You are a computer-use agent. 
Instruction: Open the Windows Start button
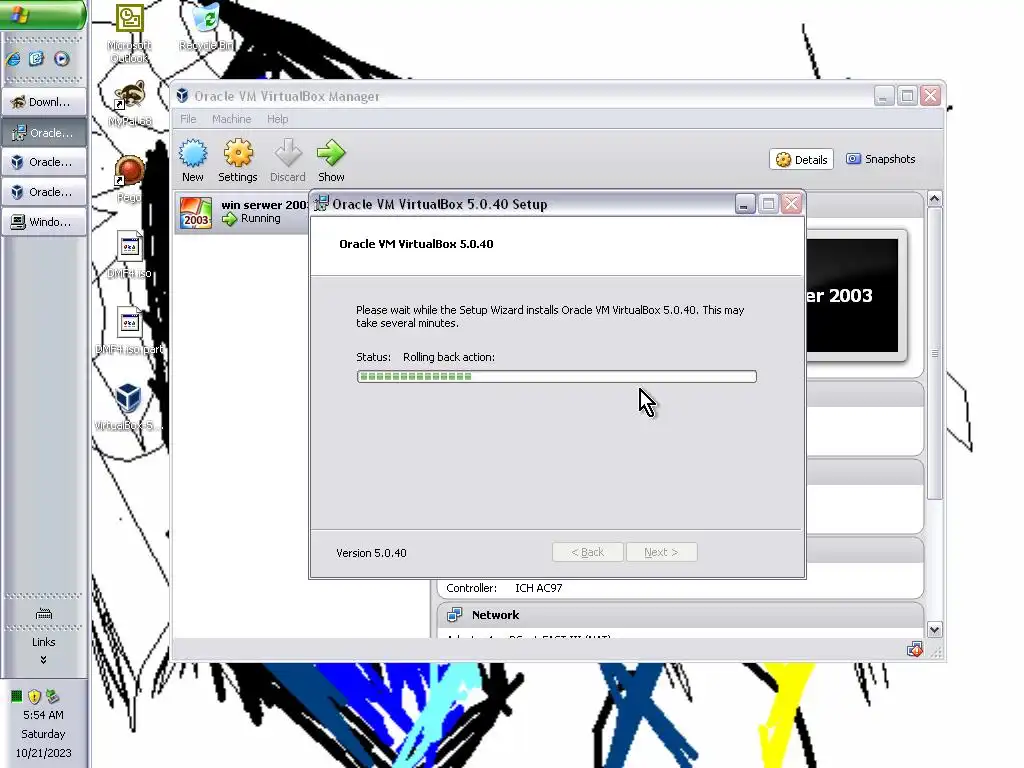point(43,14)
